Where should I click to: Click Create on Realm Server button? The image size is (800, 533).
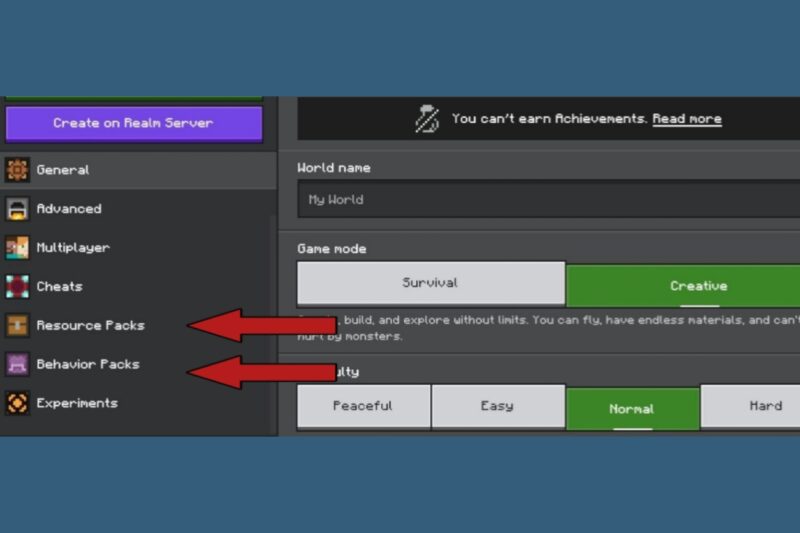pyautogui.click(x=134, y=123)
